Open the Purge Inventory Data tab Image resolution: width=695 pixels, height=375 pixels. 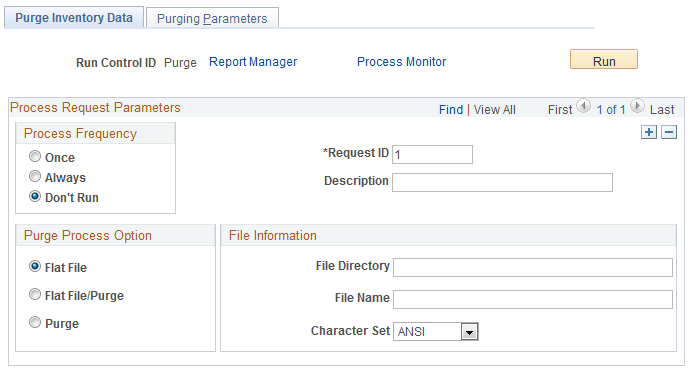coord(74,17)
